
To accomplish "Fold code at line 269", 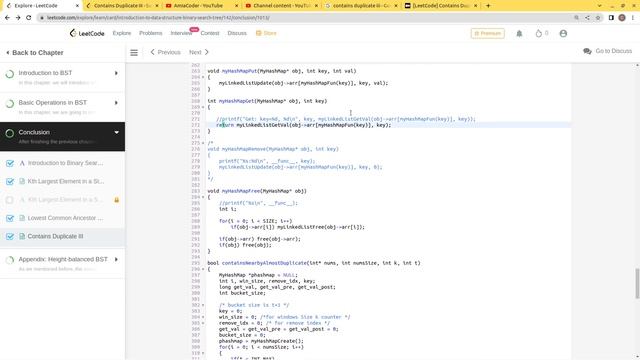I will (203, 107).
